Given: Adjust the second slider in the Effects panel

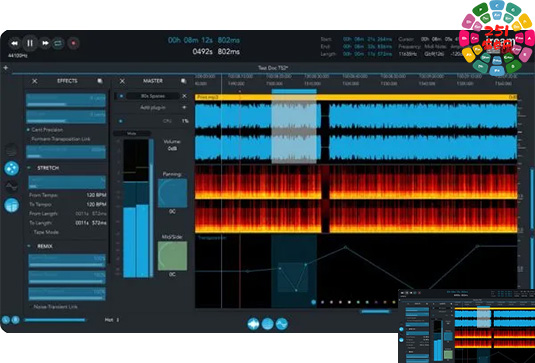Looking at the screenshot, I should point(66,117).
